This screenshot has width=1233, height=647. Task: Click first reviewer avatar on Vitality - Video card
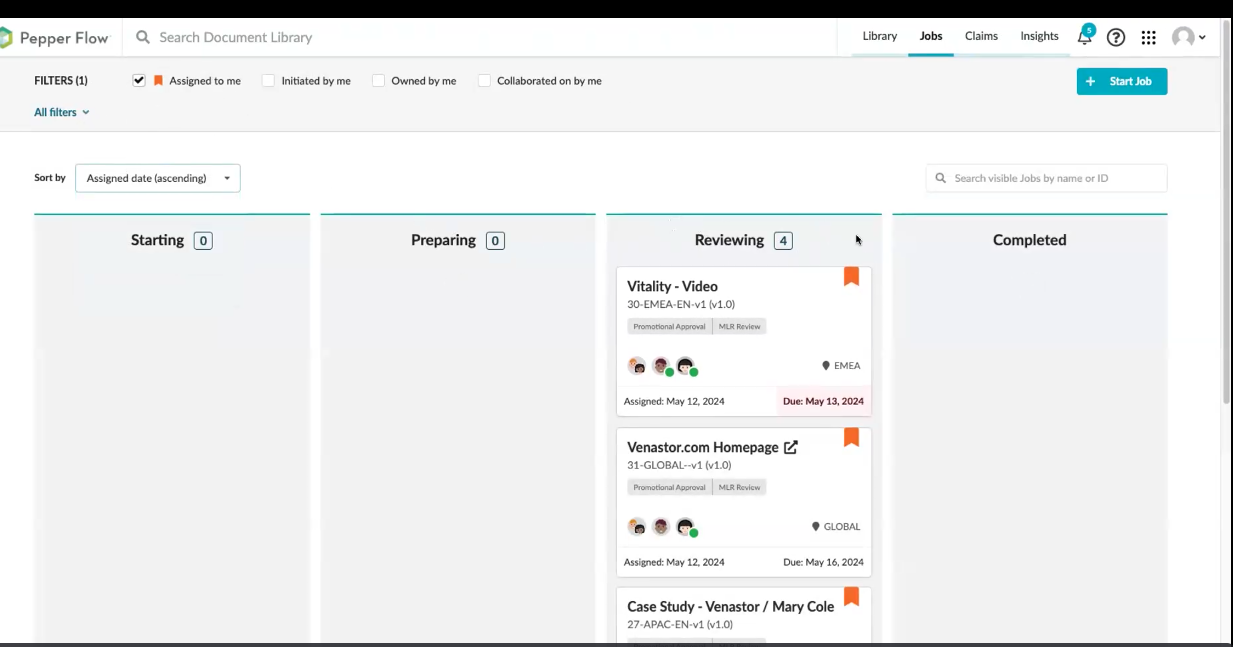637,366
